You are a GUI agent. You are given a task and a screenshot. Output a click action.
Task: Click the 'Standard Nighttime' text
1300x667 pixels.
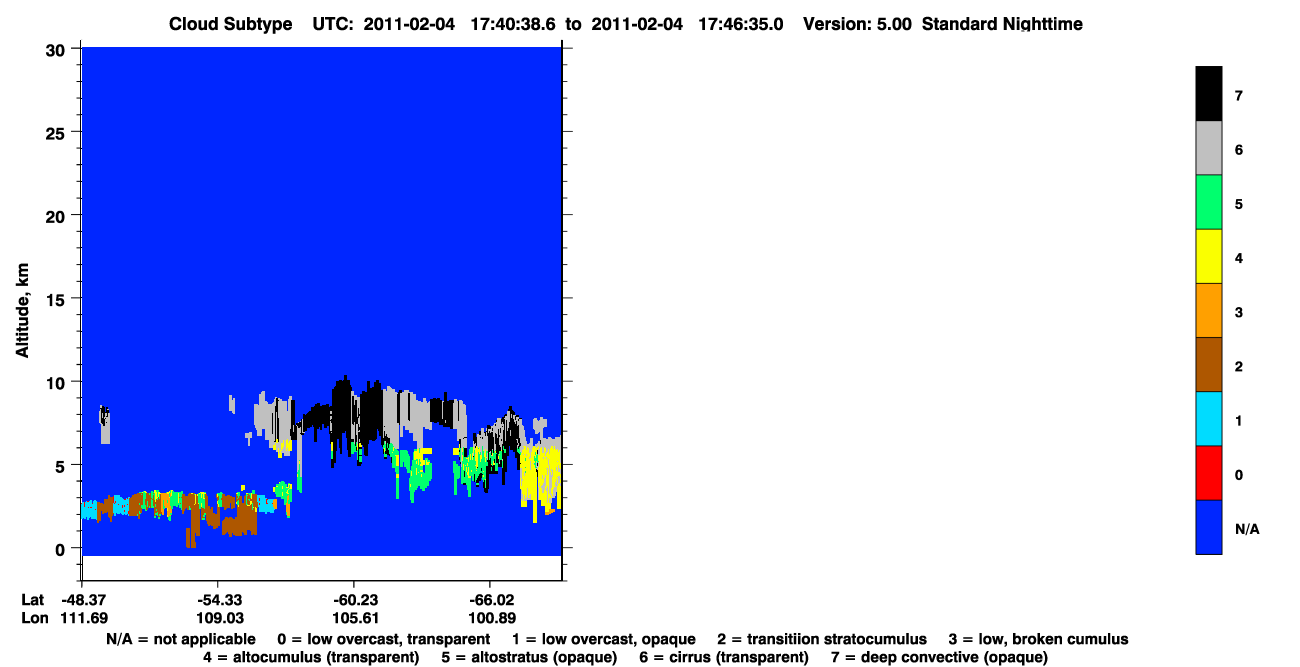click(1002, 24)
